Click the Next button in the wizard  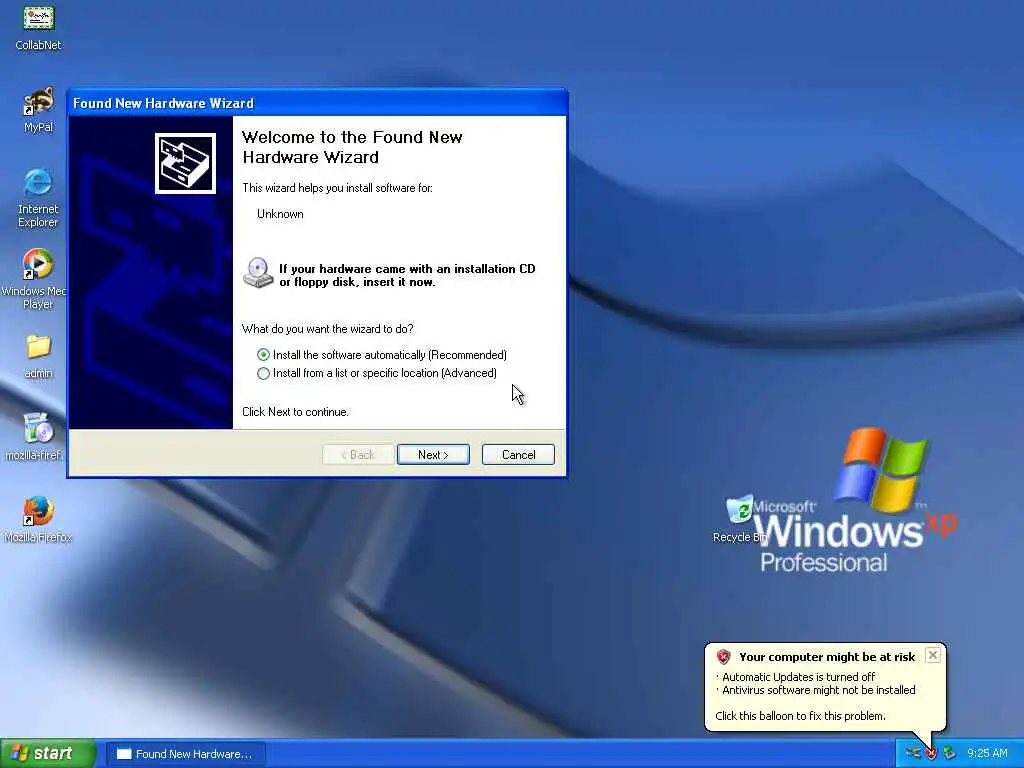[x=433, y=455]
